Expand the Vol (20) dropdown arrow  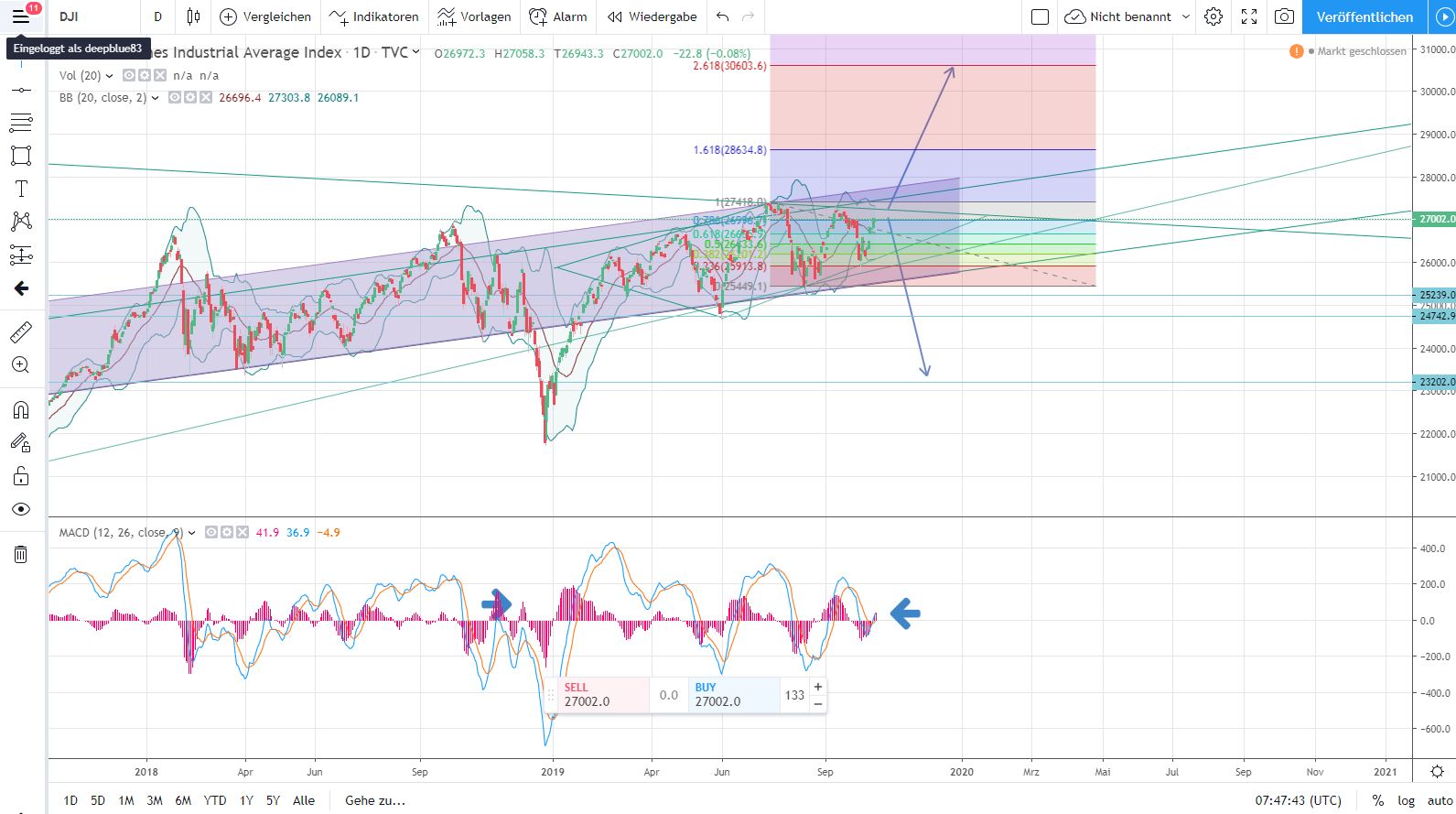[x=110, y=76]
